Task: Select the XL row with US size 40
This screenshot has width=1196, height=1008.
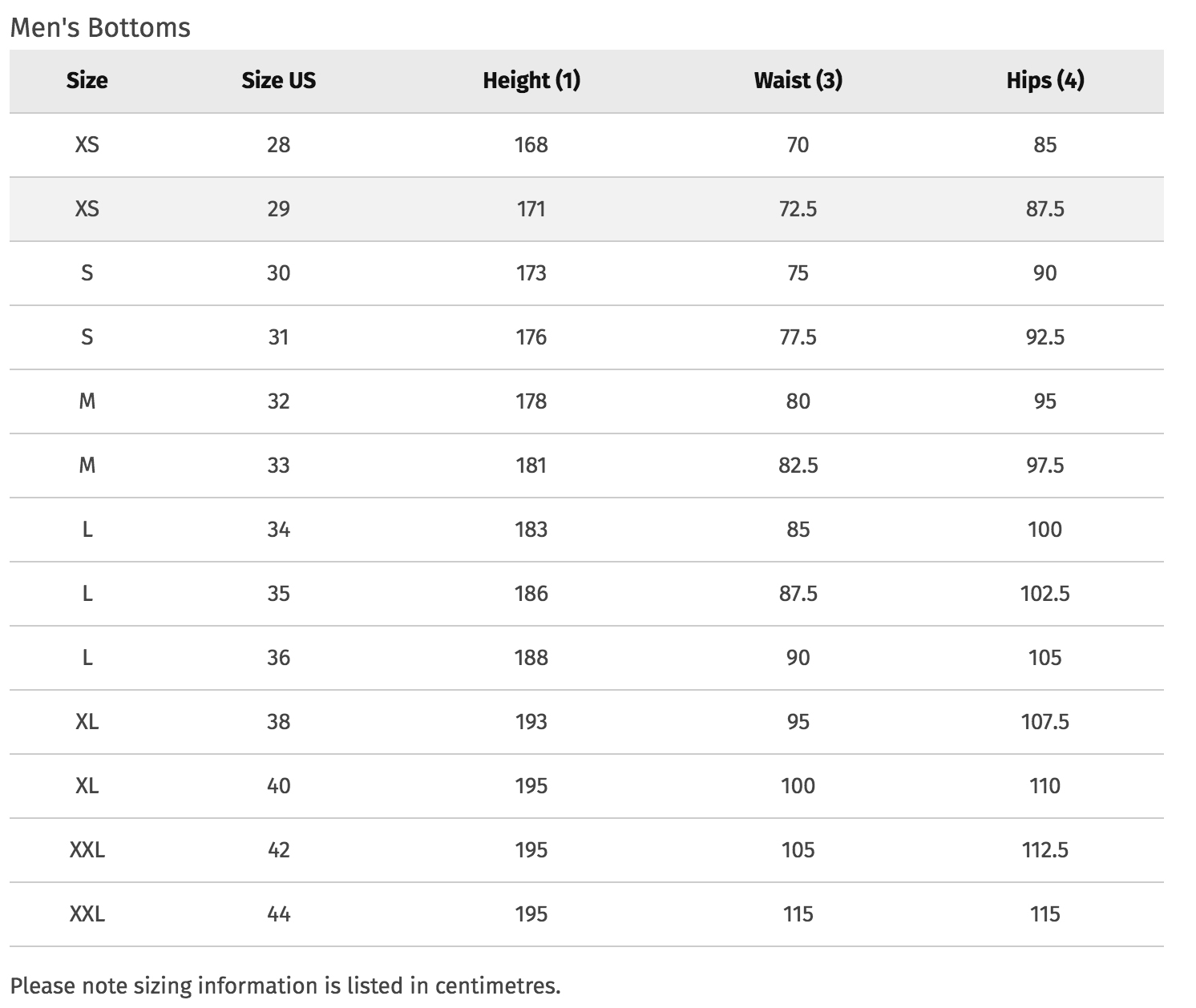Action: (586, 786)
